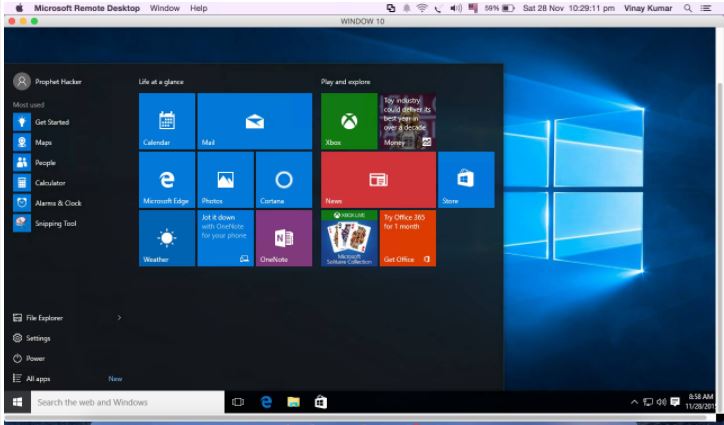Open the Photos tile
Viewport: 724px width, 425px height.
pyautogui.click(x=225, y=180)
